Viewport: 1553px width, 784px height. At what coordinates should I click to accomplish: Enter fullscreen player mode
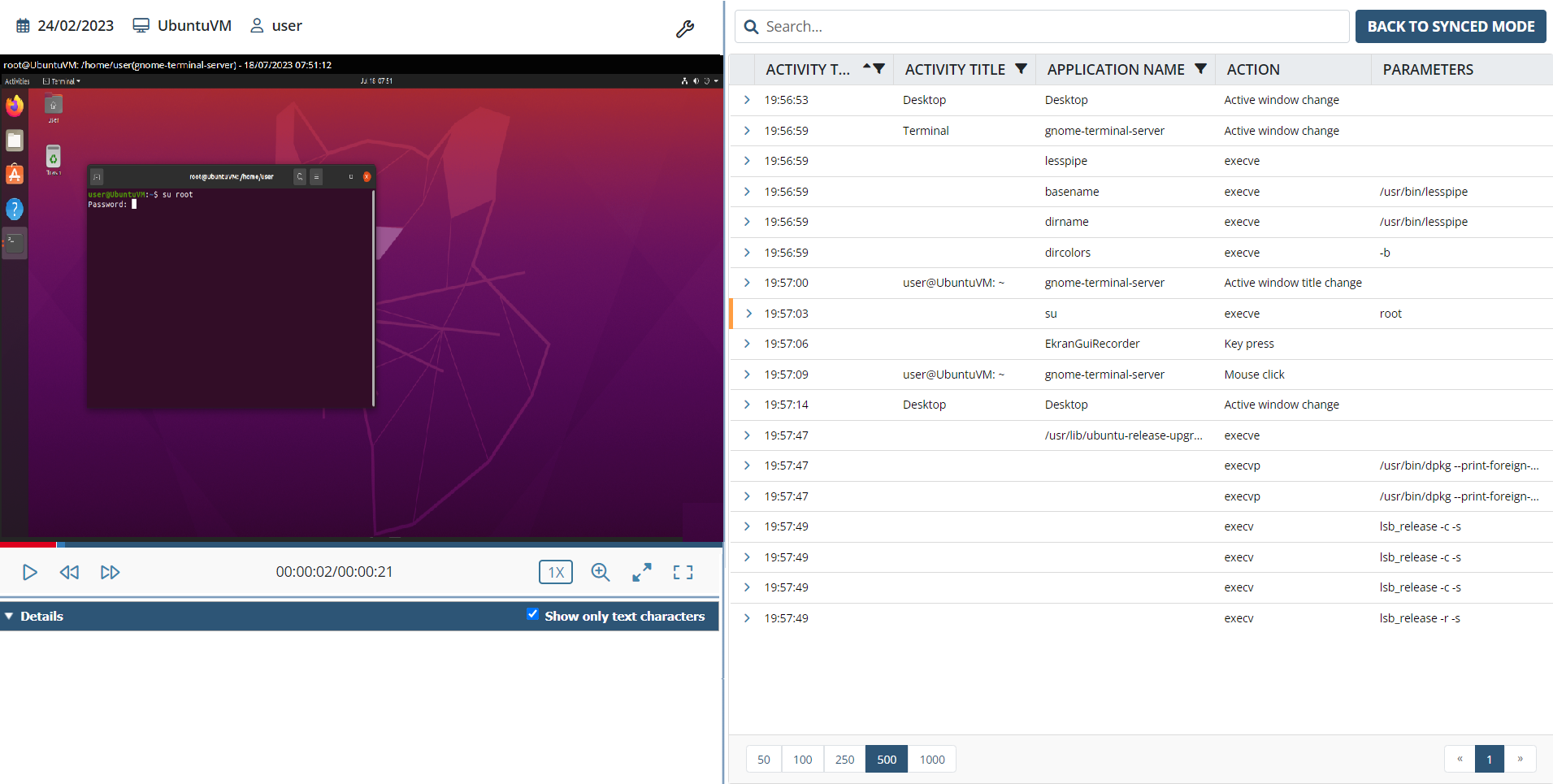(x=683, y=572)
